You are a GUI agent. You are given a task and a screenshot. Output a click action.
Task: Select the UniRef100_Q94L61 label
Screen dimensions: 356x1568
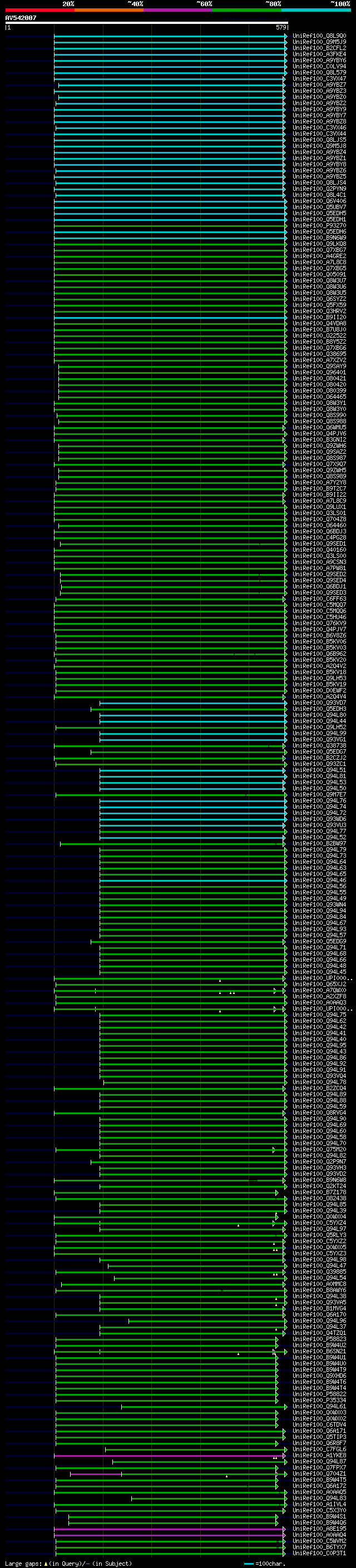point(319,1407)
